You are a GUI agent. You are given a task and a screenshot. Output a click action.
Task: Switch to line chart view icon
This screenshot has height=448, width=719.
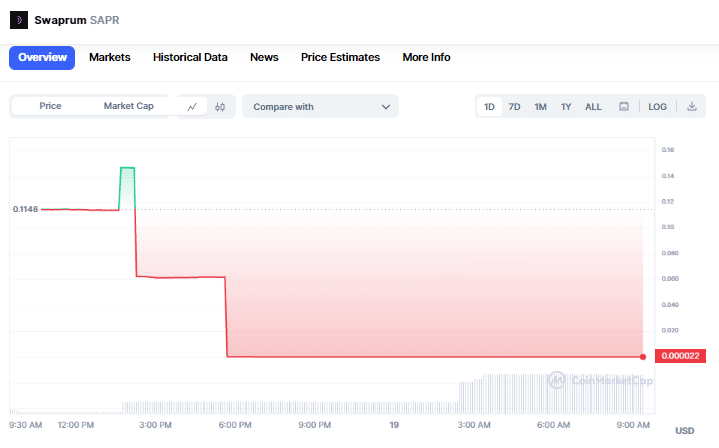192,106
